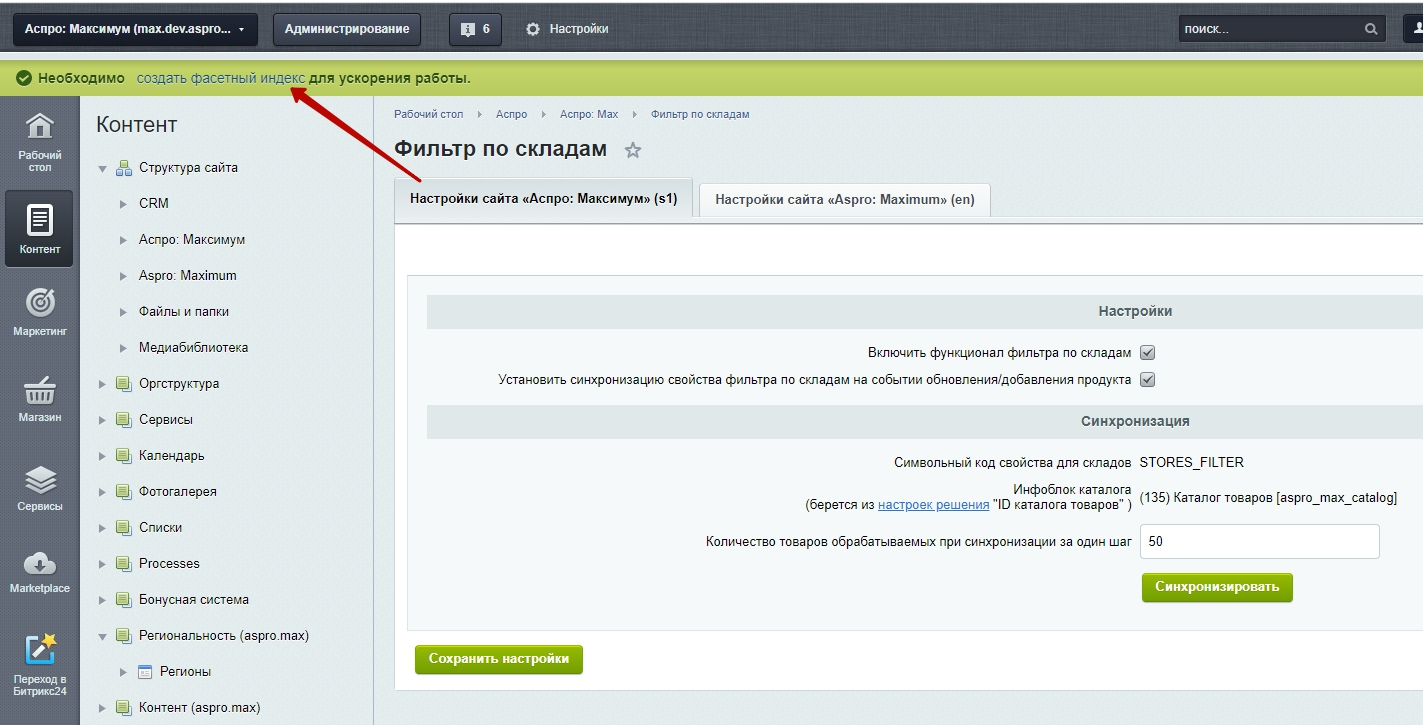This screenshot has height=725, width=1423.
Task: Expand the Сервисы tree node
Action: (102, 420)
